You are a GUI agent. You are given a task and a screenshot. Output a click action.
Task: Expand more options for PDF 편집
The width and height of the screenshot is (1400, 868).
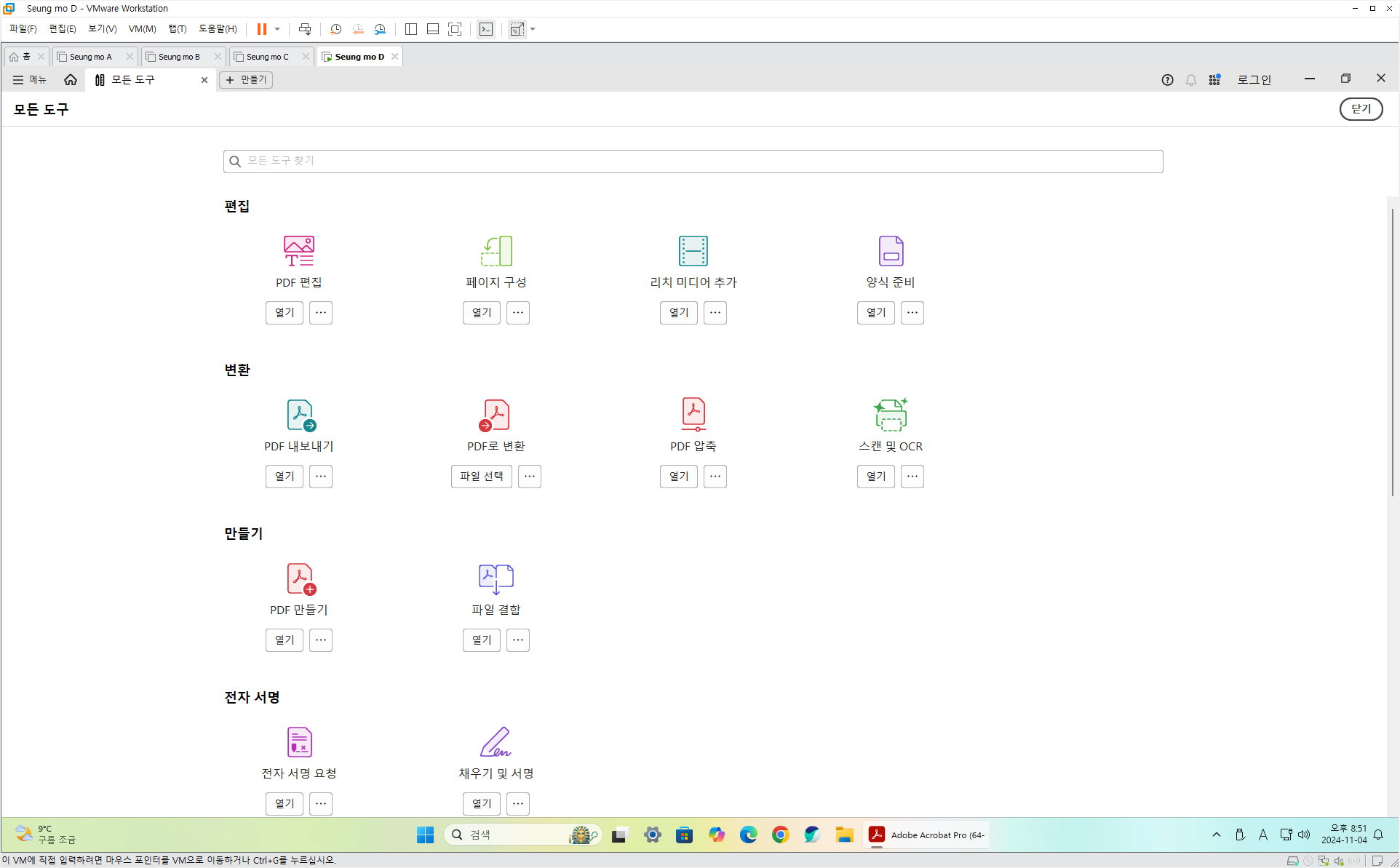[321, 313]
